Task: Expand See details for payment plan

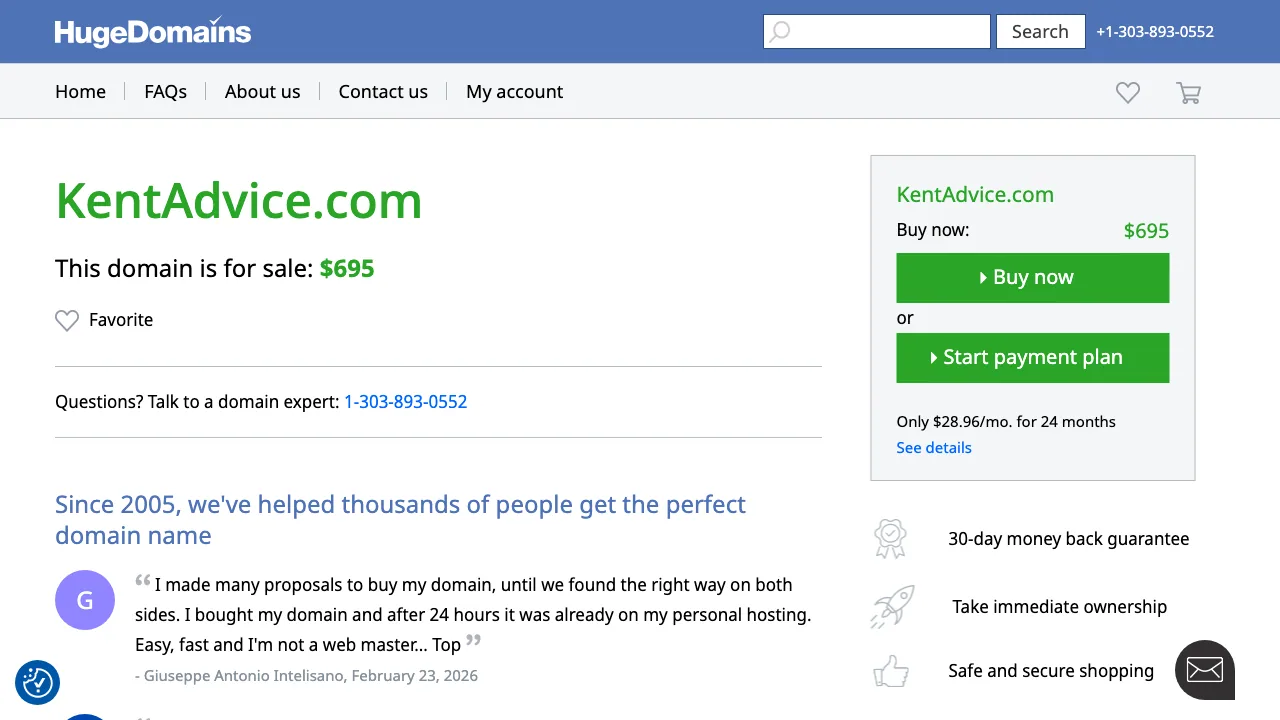Action: click(x=933, y=448)
